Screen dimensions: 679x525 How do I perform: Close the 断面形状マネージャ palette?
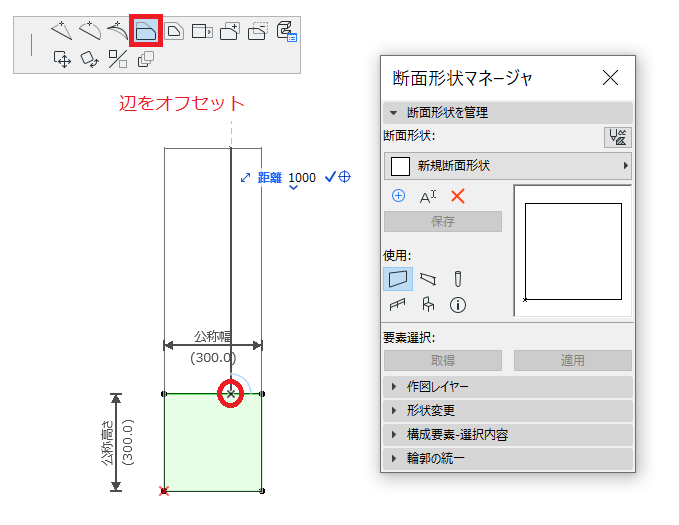[x=610, y=78]
